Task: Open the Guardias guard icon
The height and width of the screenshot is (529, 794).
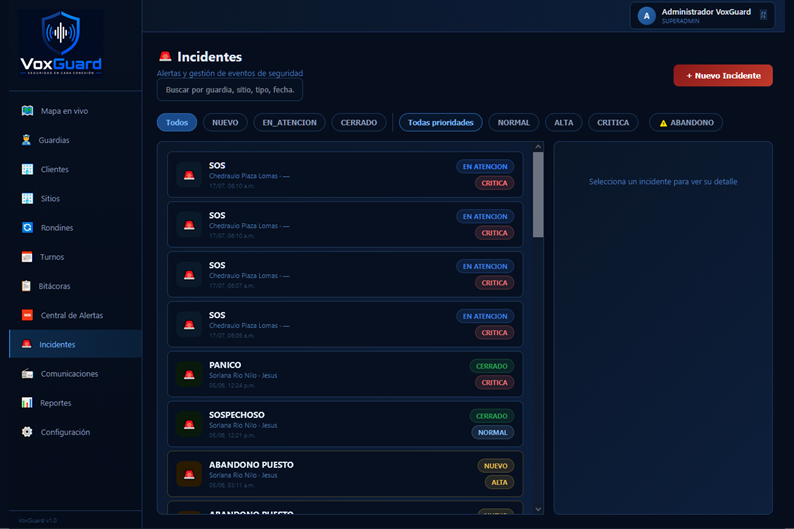Action: [26, 140]
